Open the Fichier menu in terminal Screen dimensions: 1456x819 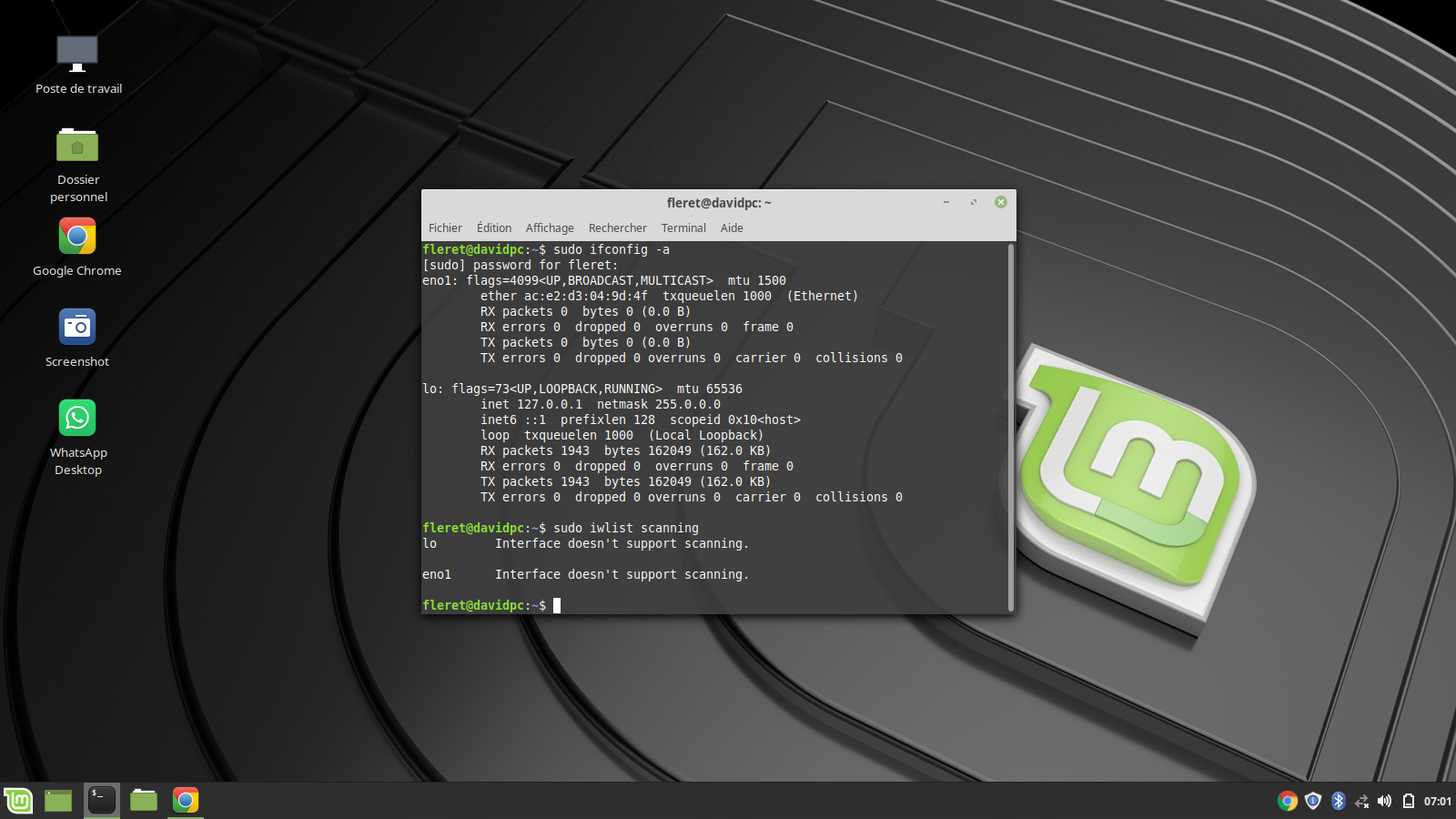tap(445, 228)
